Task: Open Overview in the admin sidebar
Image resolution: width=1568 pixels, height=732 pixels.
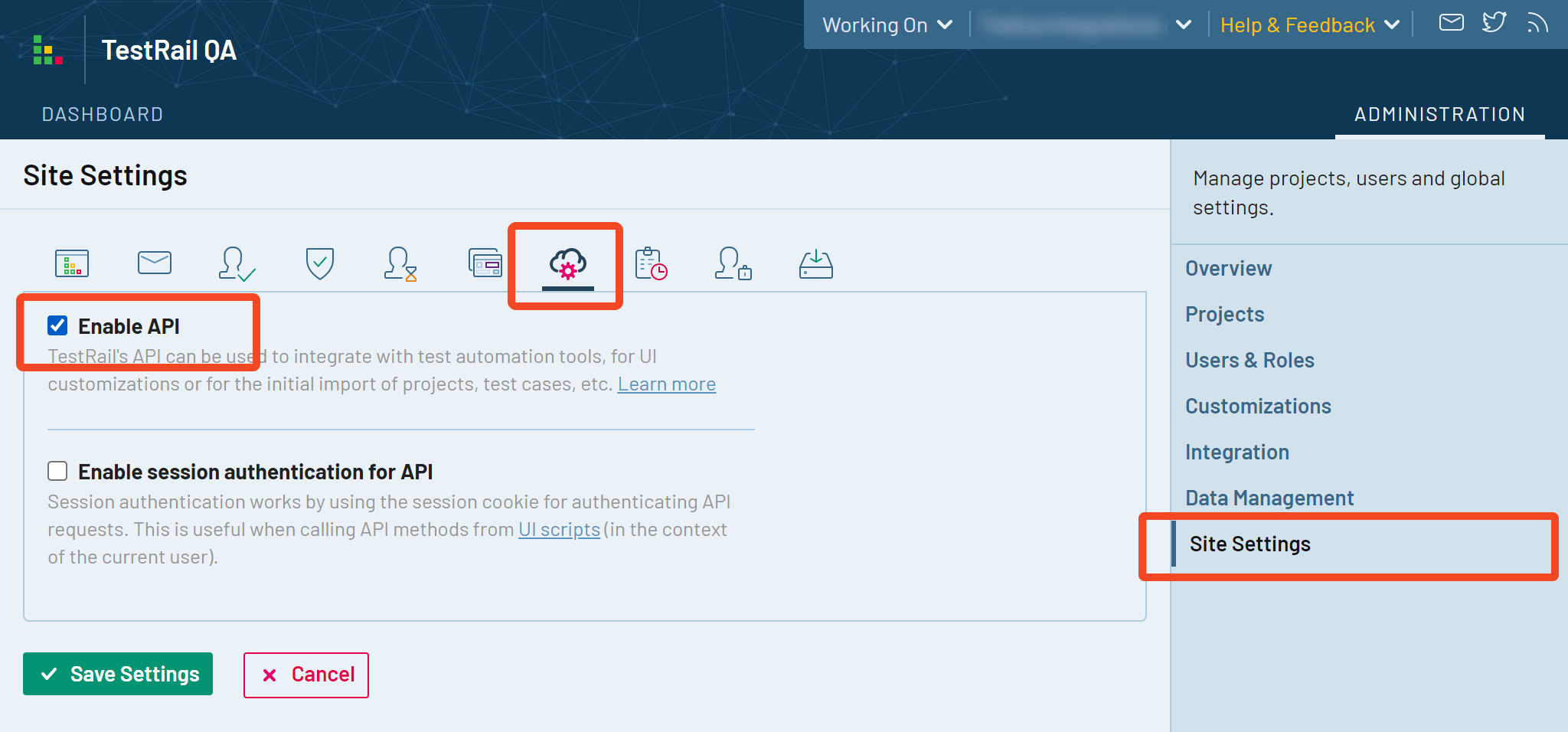Action: click(x=1228, y=269)
